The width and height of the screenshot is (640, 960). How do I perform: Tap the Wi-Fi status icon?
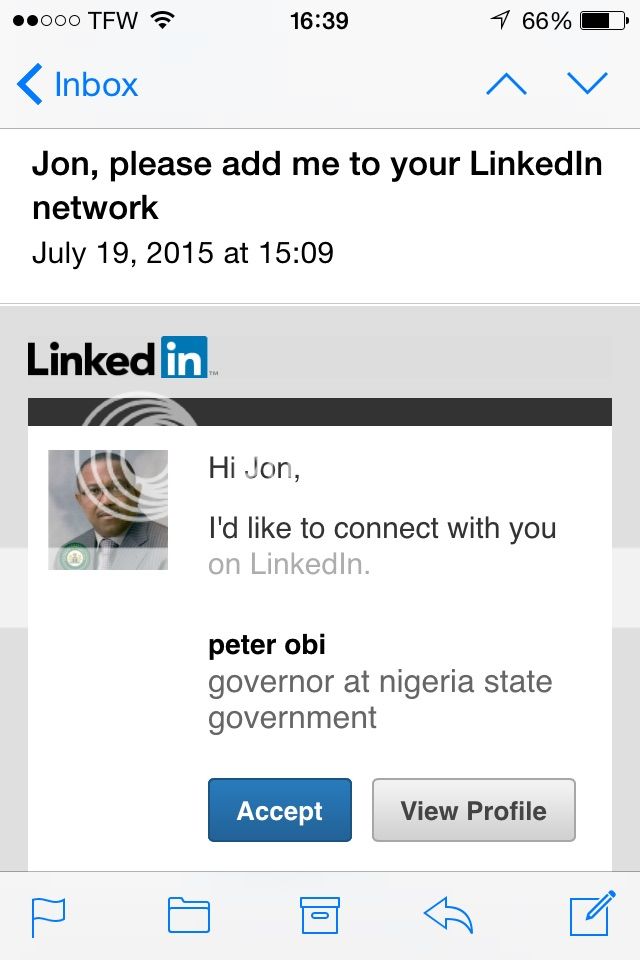point(162,21)
